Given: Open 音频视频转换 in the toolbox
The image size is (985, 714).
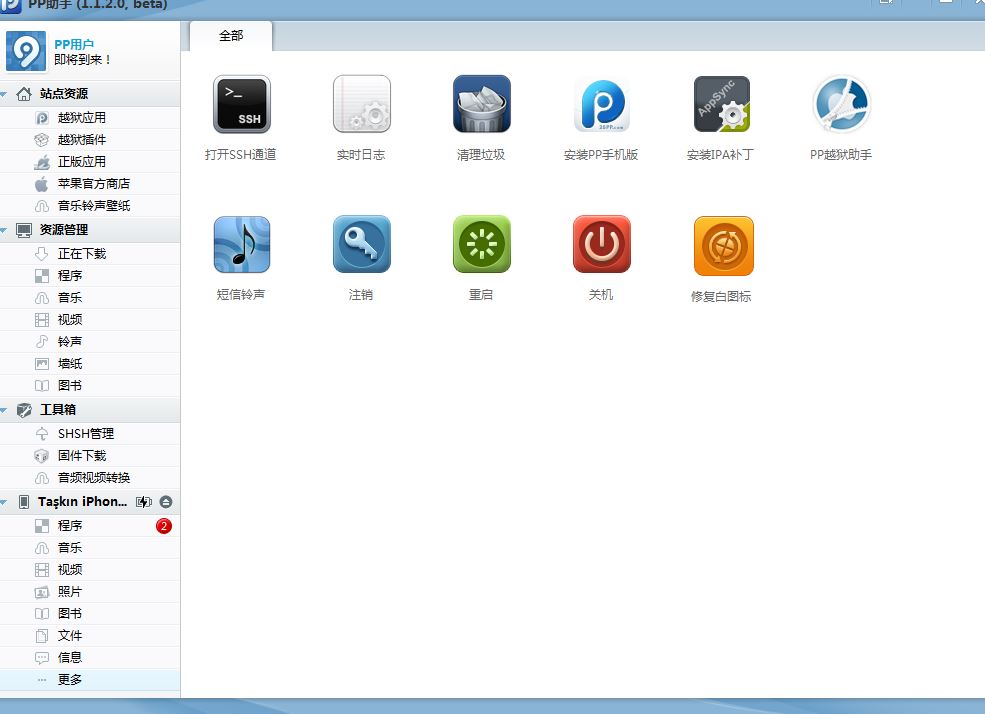Looking at the screenshot, I should (90, 478).
